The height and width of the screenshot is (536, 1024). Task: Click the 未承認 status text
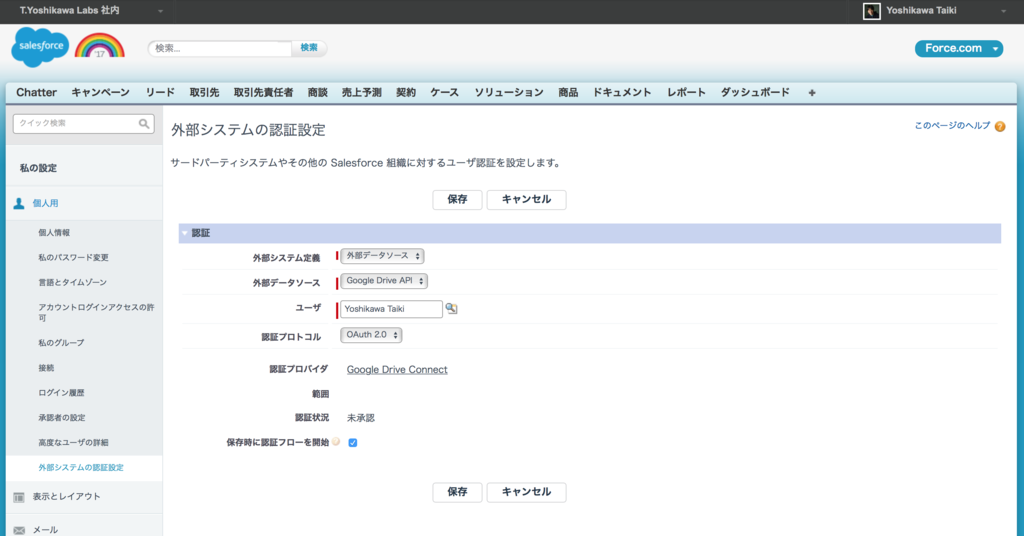coord(360,418)
